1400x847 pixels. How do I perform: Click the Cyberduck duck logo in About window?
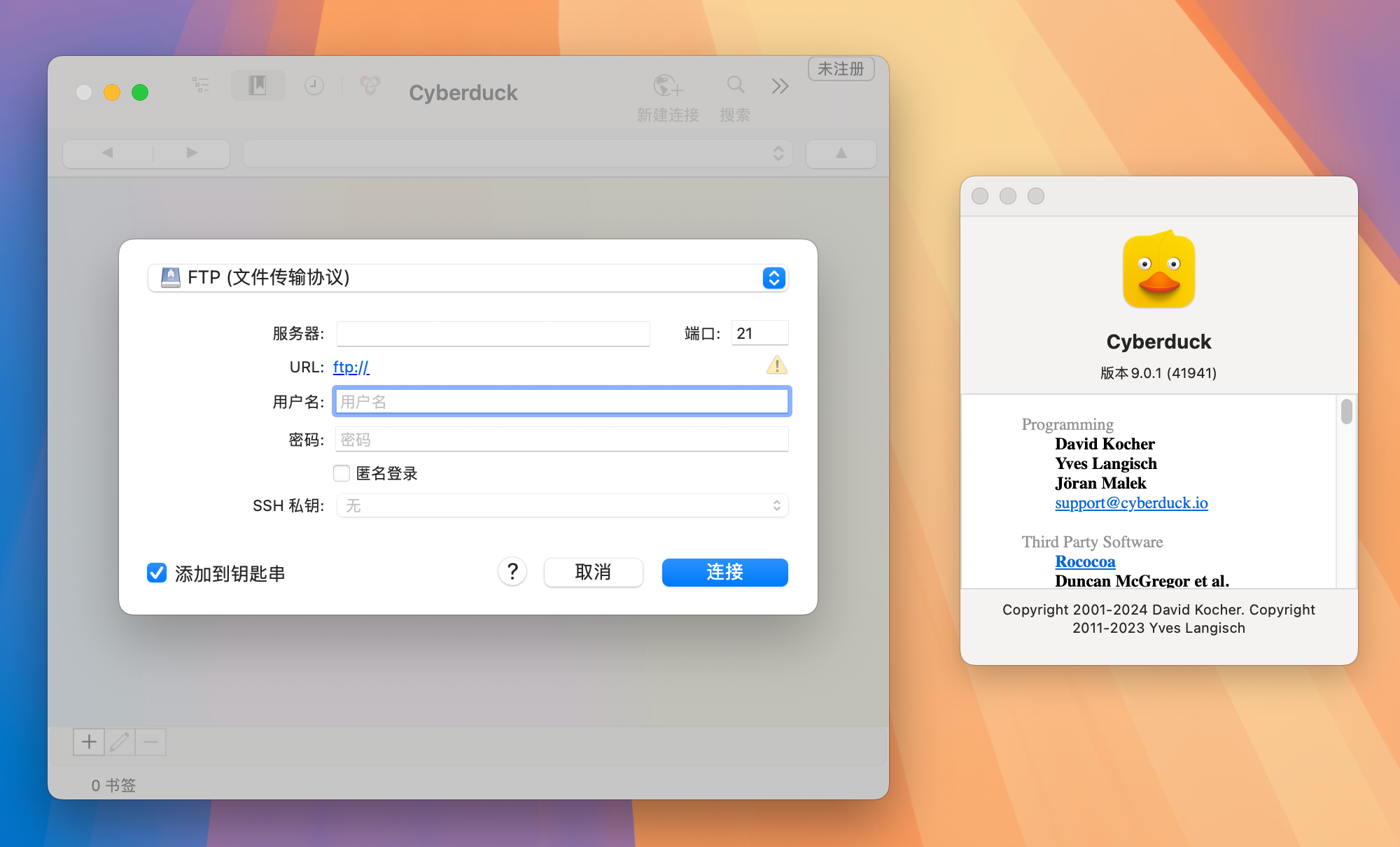[1159, 269]
